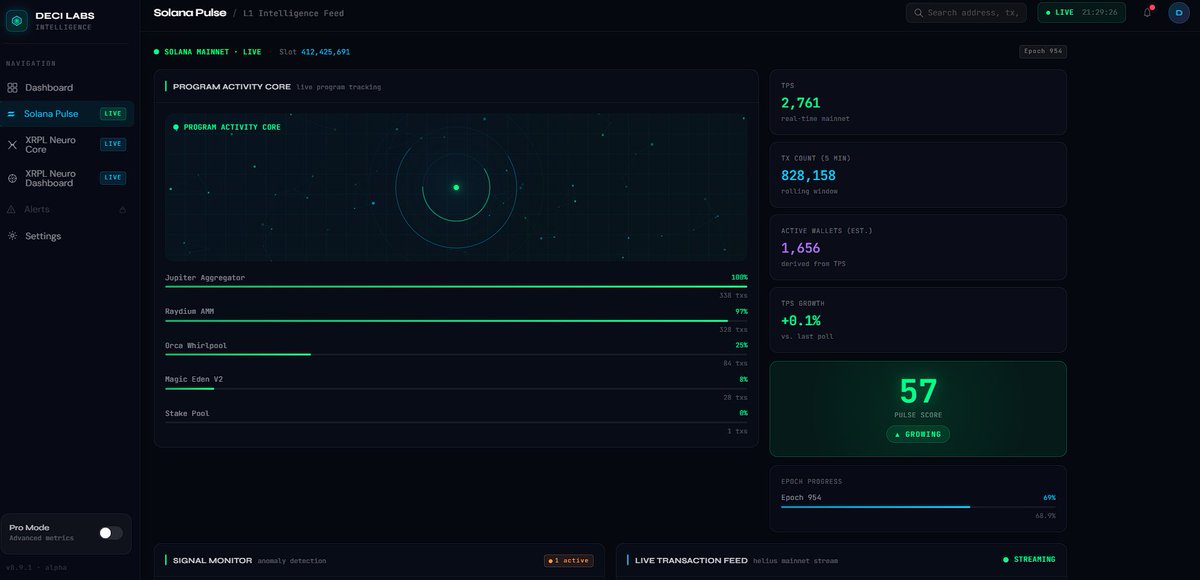Image resolution: width=1200 pixels, height=580 pixels.
Task: Click the XRPL Neuro Core X icon
Action: (12, 144)
